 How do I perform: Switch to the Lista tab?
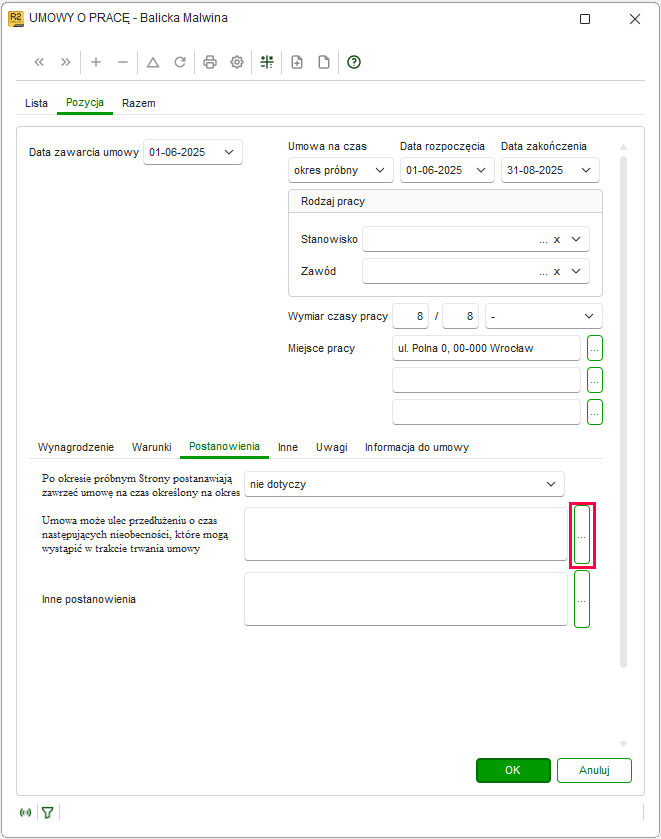coord(36,103)
